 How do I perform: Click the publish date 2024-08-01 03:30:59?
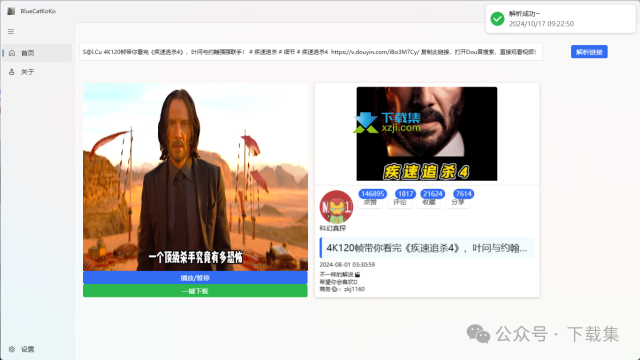(347, 264)
